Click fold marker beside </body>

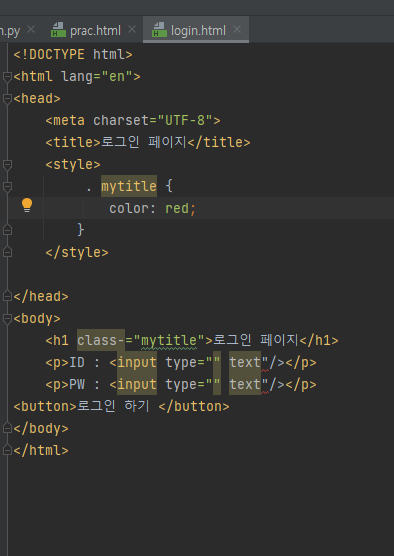(x=7, y=428)
